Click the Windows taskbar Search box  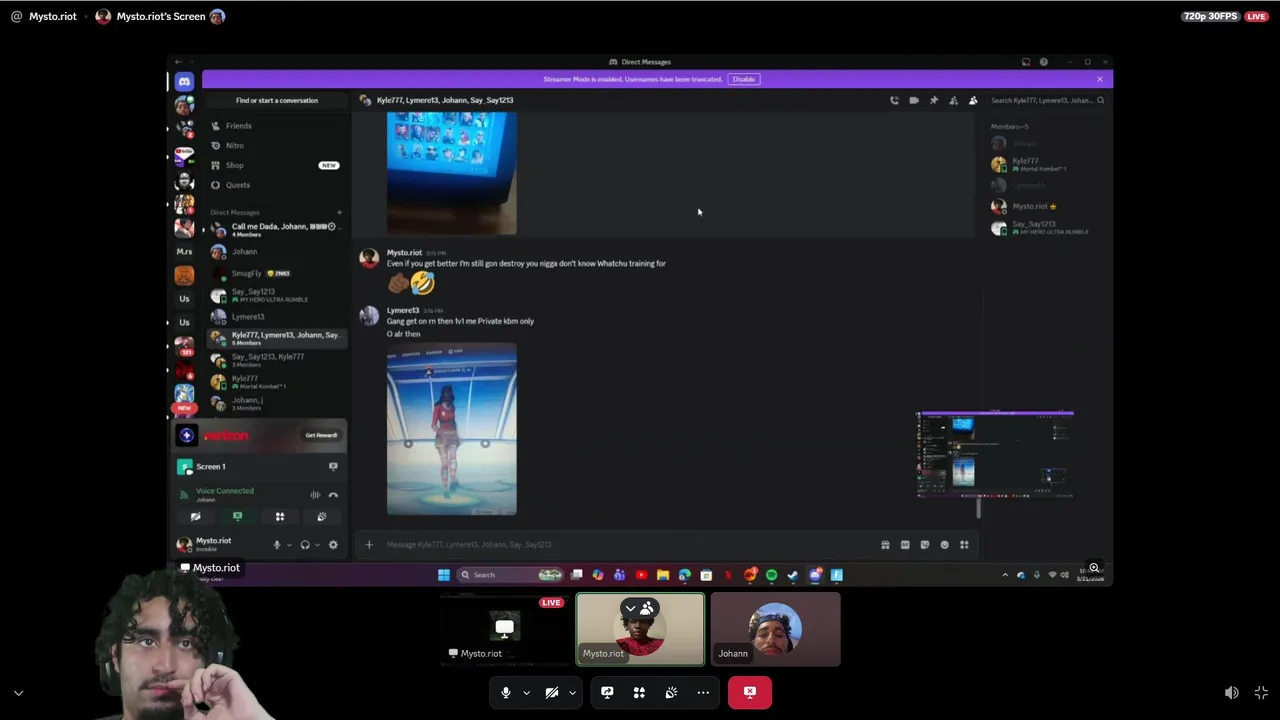click(511, 575)
